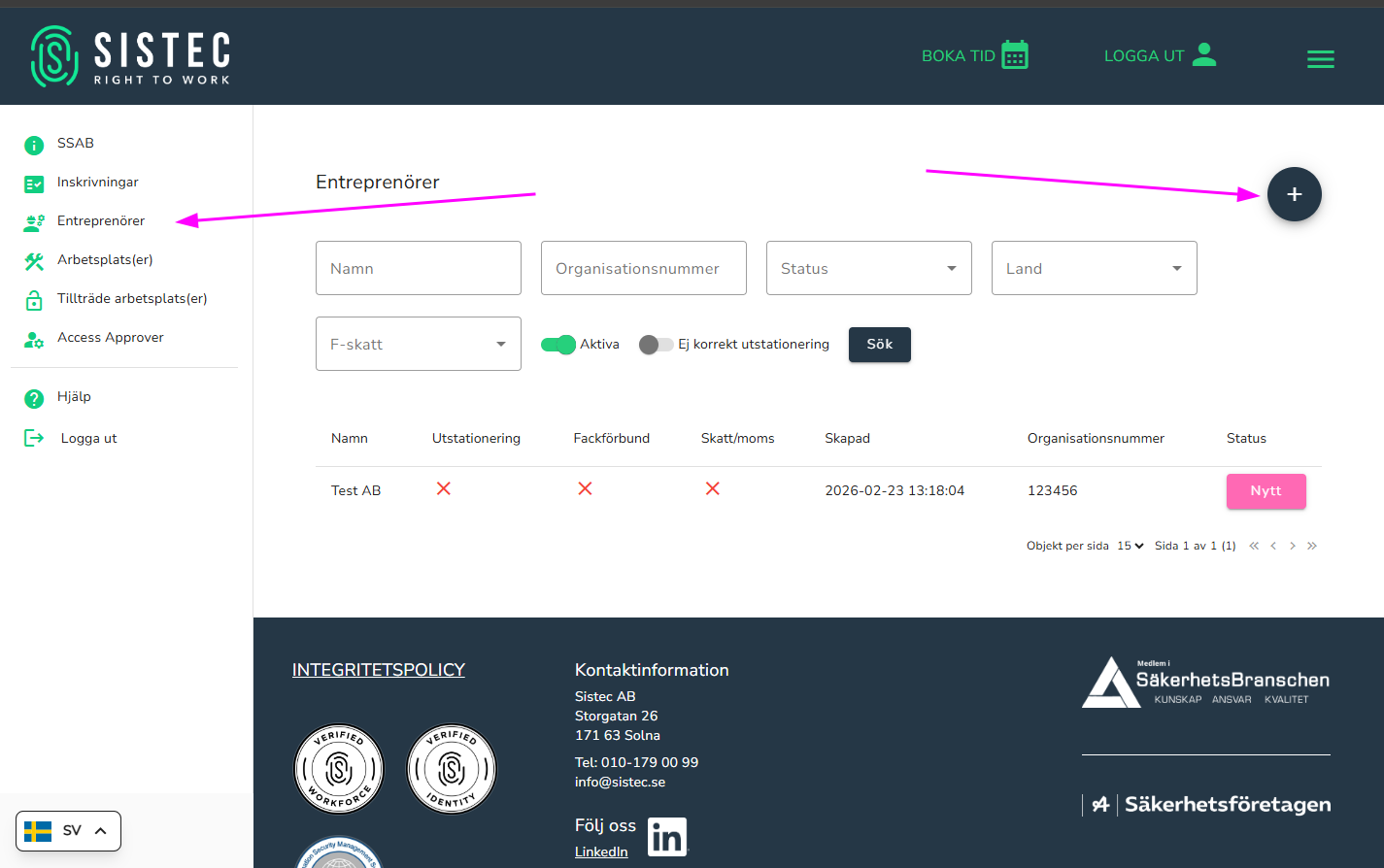Click the Status column header

pos(1246,439)
